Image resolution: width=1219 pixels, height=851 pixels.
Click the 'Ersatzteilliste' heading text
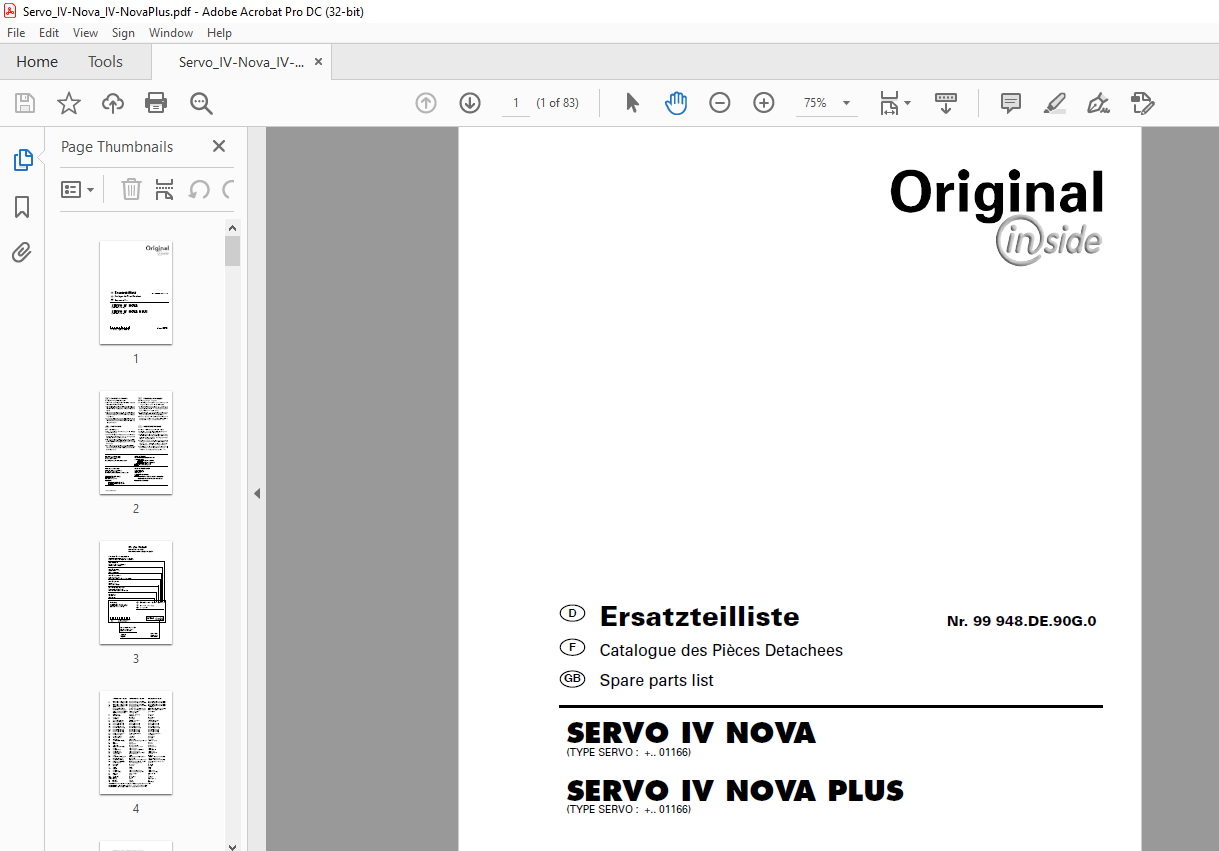pos(699,616)
